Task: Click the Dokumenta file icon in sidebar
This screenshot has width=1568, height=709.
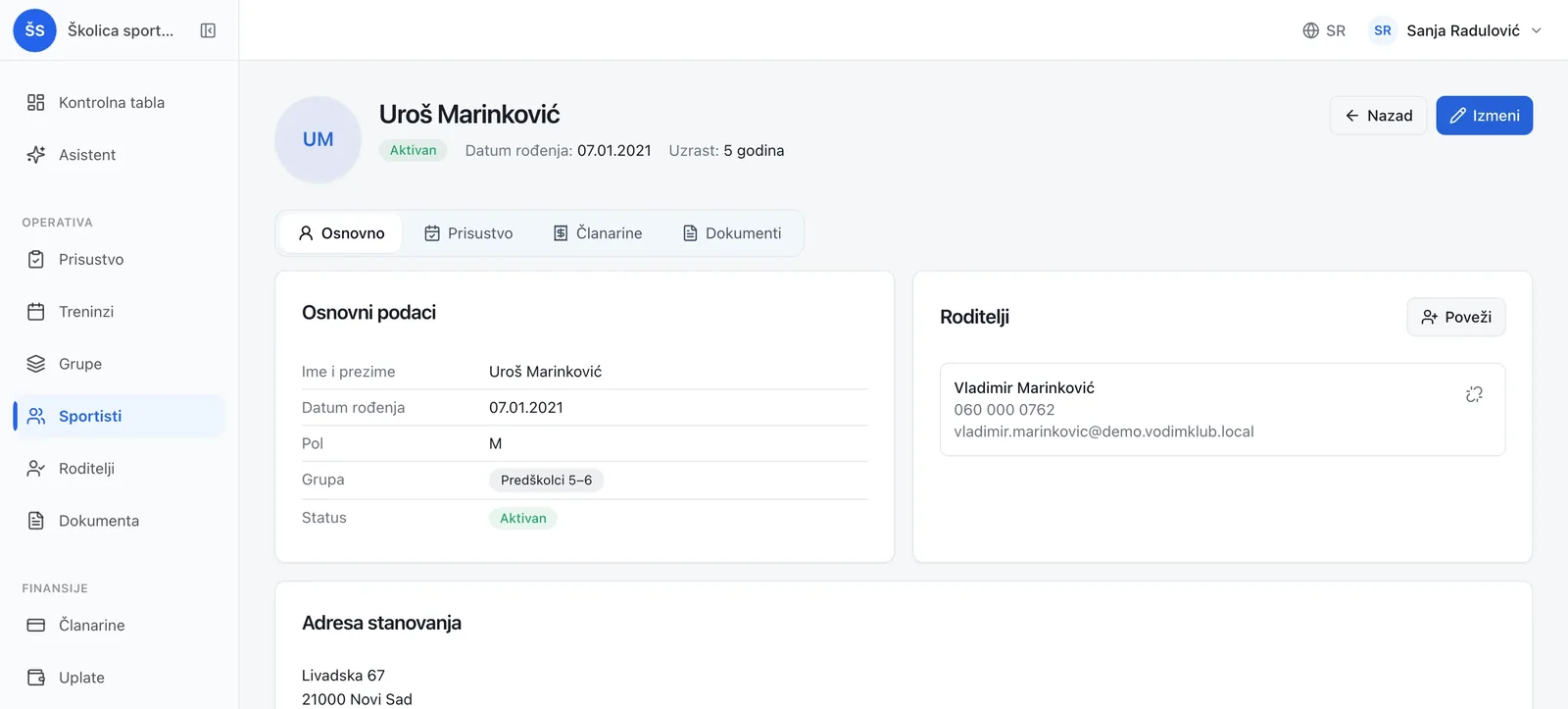Action: point(36,521)
